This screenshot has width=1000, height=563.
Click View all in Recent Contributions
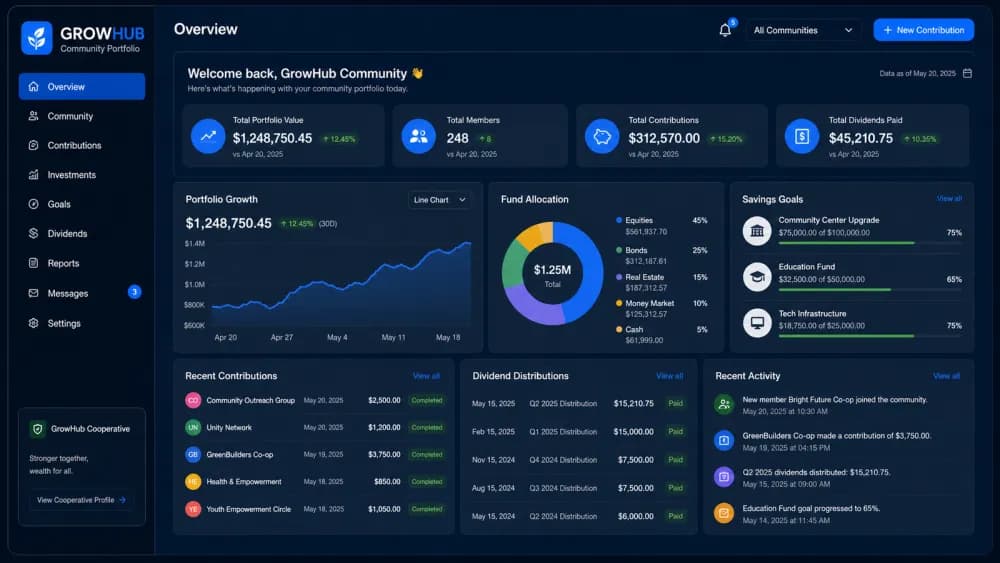coord(426,376)
